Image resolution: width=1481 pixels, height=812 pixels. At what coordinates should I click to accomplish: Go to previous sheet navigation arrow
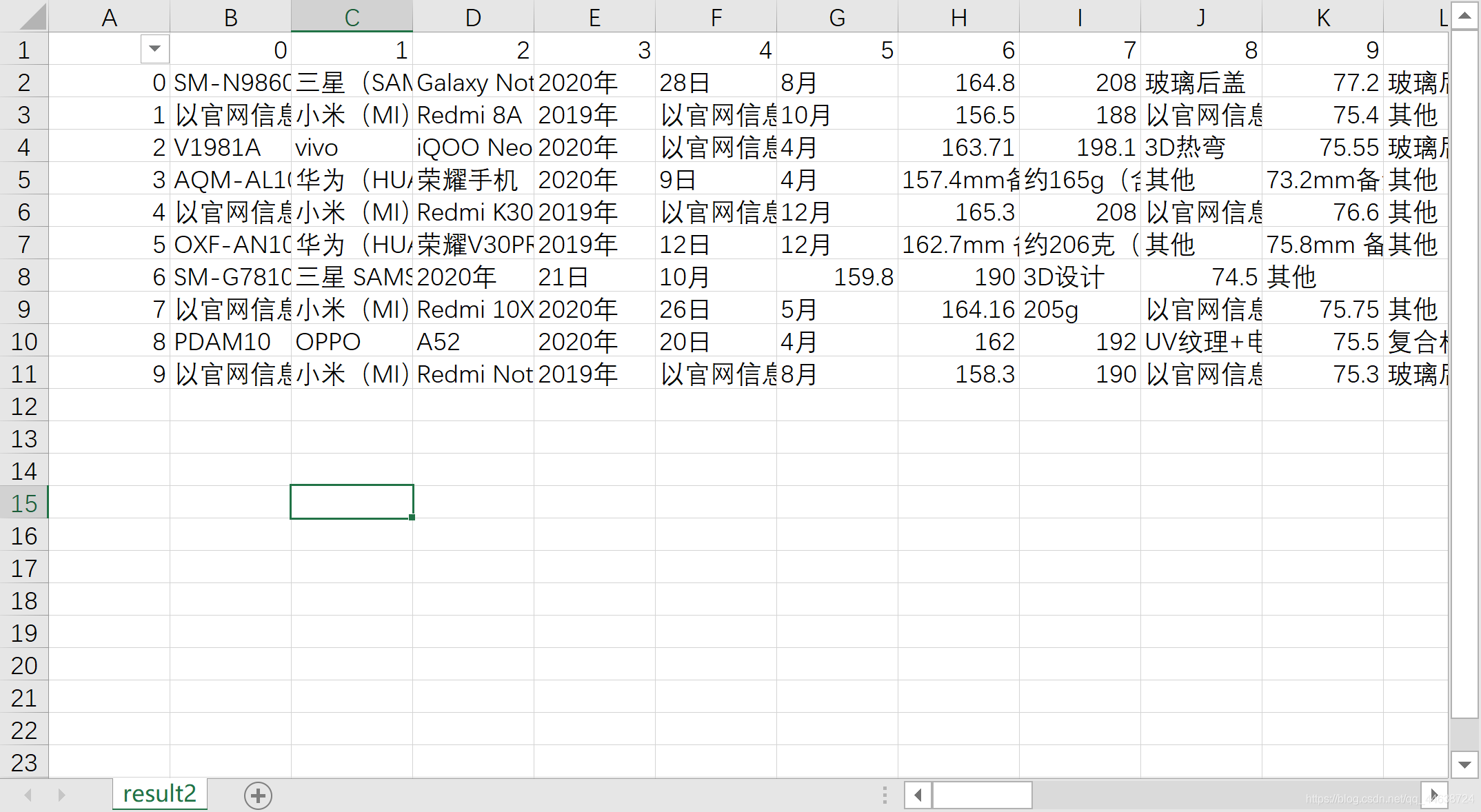click(x=28, y=795)
